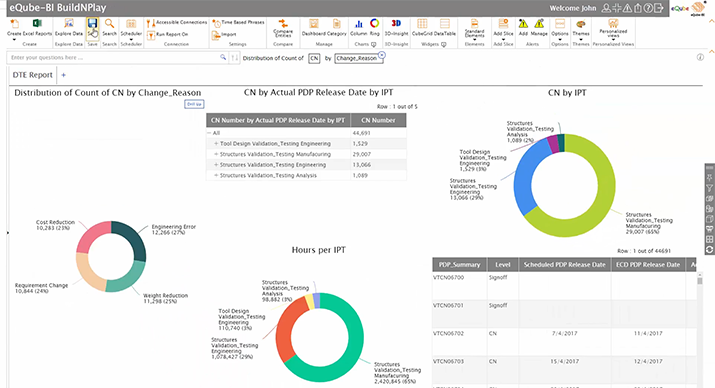Insert a Column chart

point(358,27)
